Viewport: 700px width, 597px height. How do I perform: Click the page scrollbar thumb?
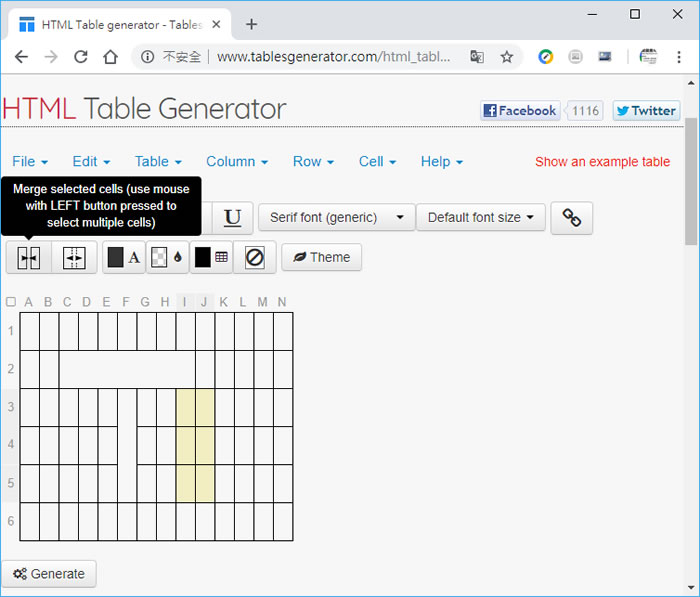click(691, 181)
